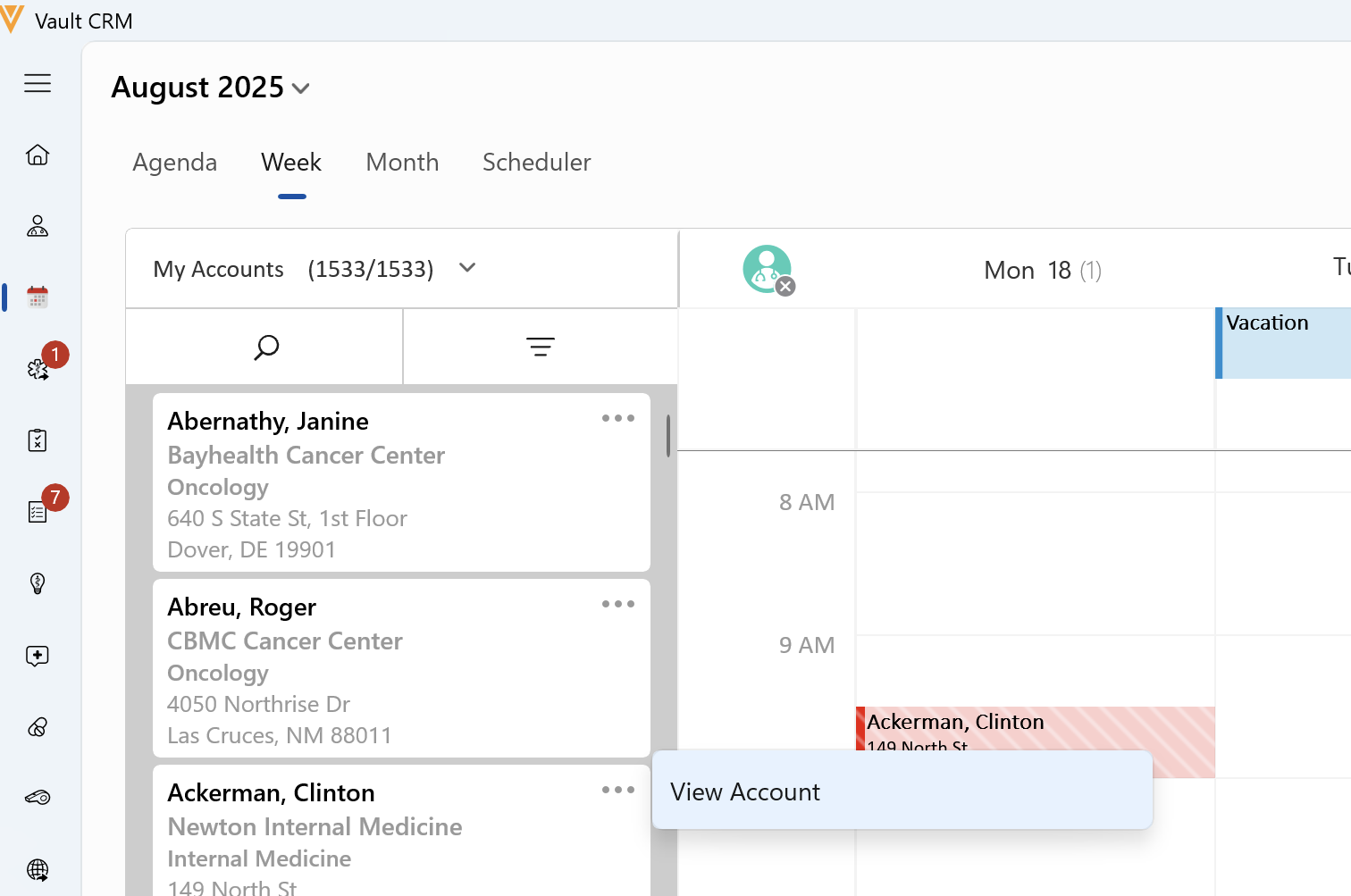
Task: Remove the user avatar filter
Action: [x=785, y=286]
